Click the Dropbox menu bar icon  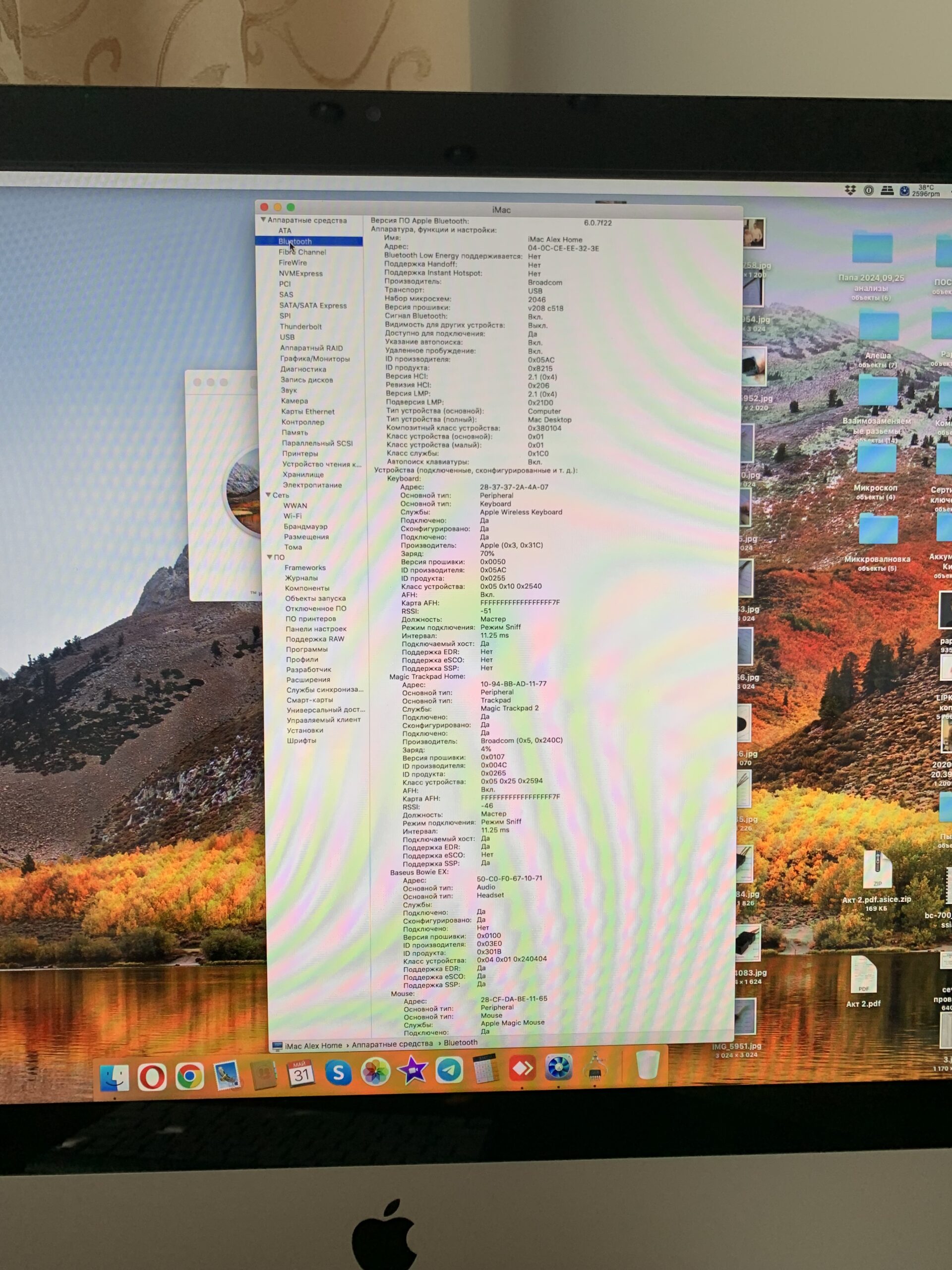click(x=850, y=190)
